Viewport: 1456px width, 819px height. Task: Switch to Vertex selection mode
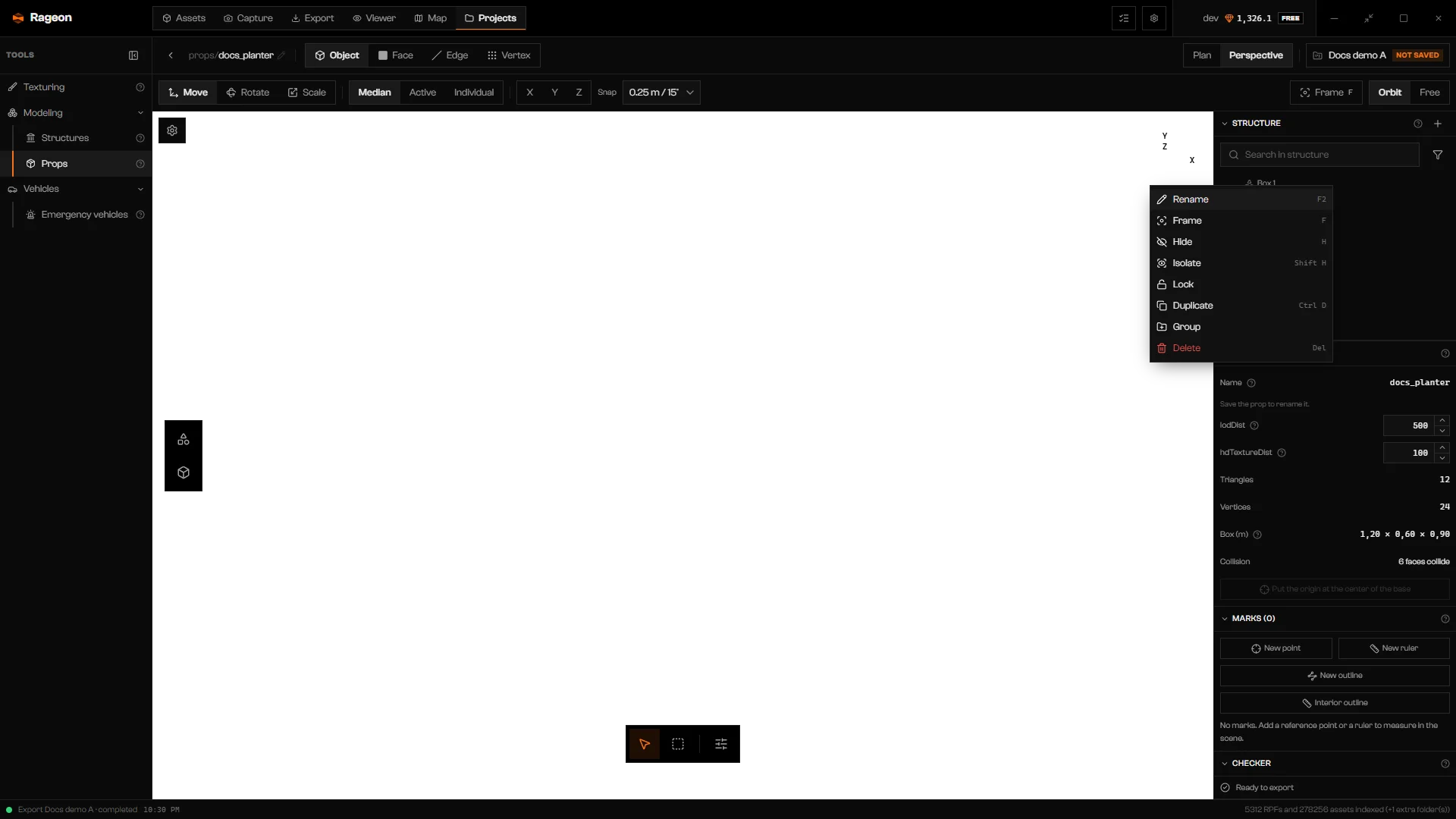[x=509, y=55]
